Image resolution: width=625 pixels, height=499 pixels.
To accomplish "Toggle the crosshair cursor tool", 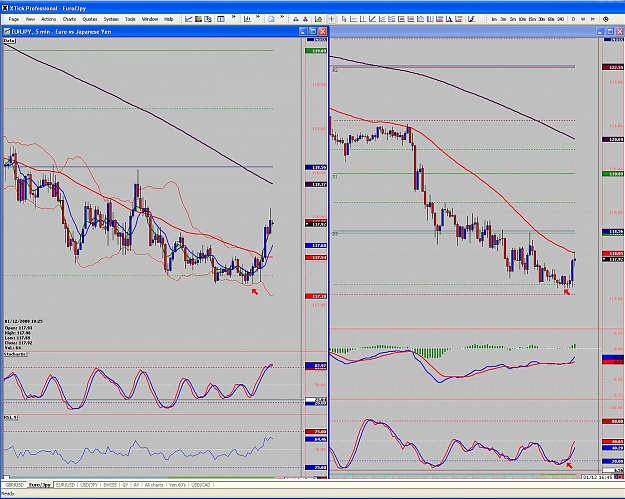I will point(331,19).
